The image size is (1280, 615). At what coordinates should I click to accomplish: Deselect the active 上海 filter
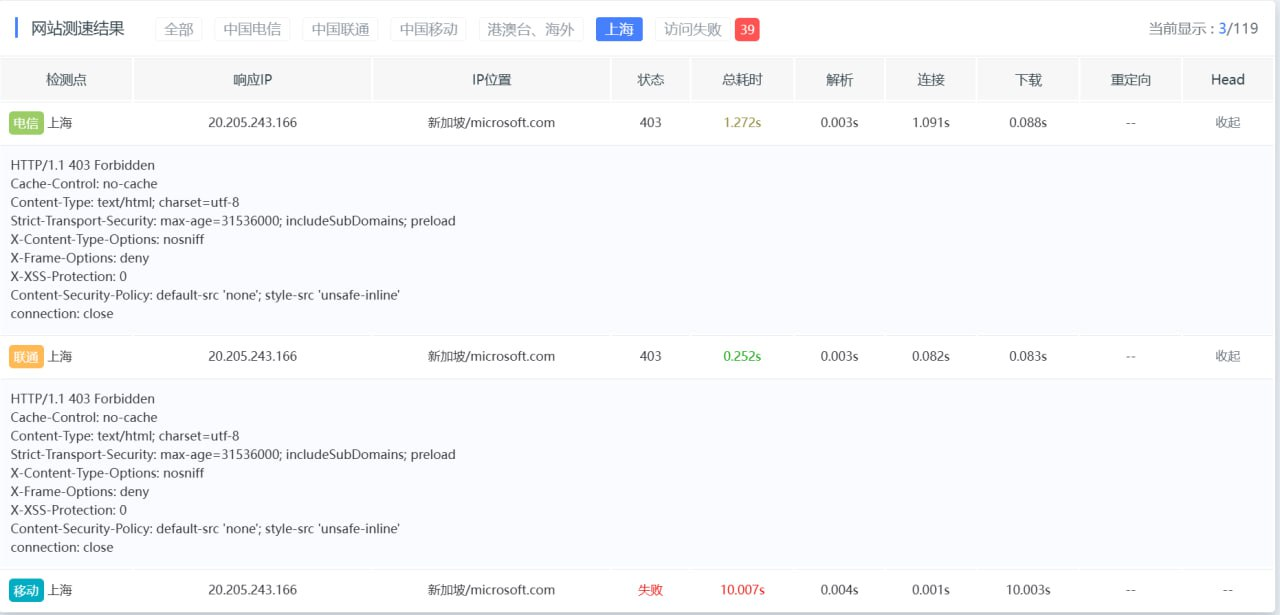(x=619, y=29)
